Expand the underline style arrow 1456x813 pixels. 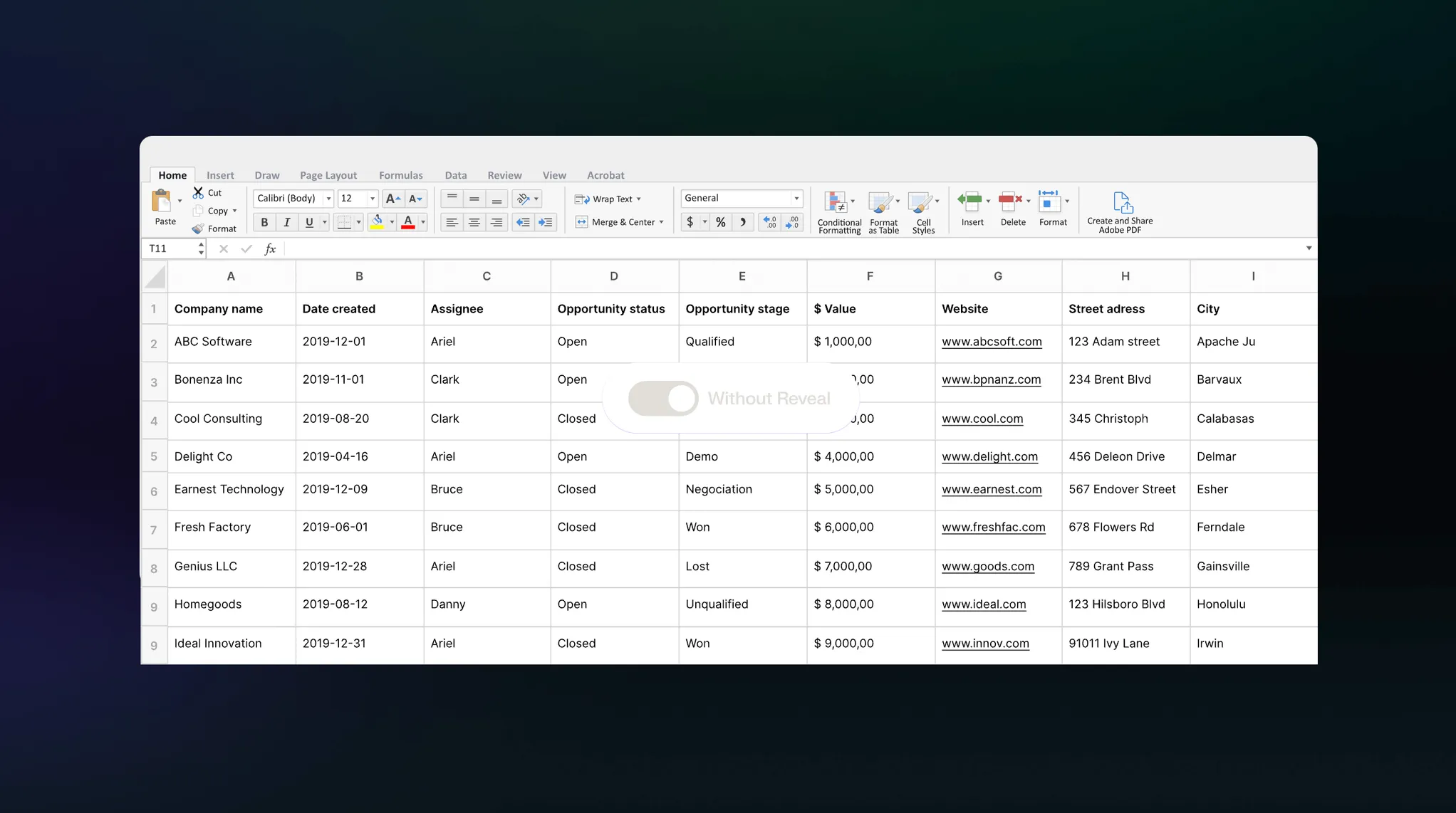point(324,222)
